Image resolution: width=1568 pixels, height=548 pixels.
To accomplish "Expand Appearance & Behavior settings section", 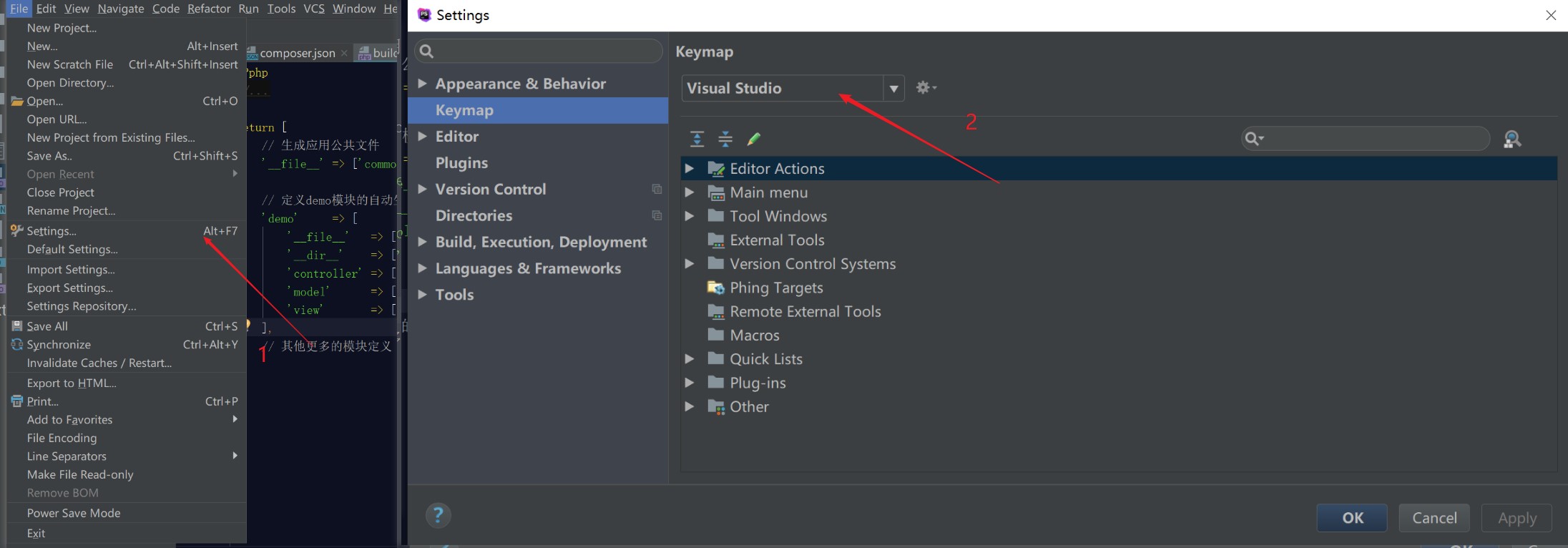I will [x=422, y=84].
